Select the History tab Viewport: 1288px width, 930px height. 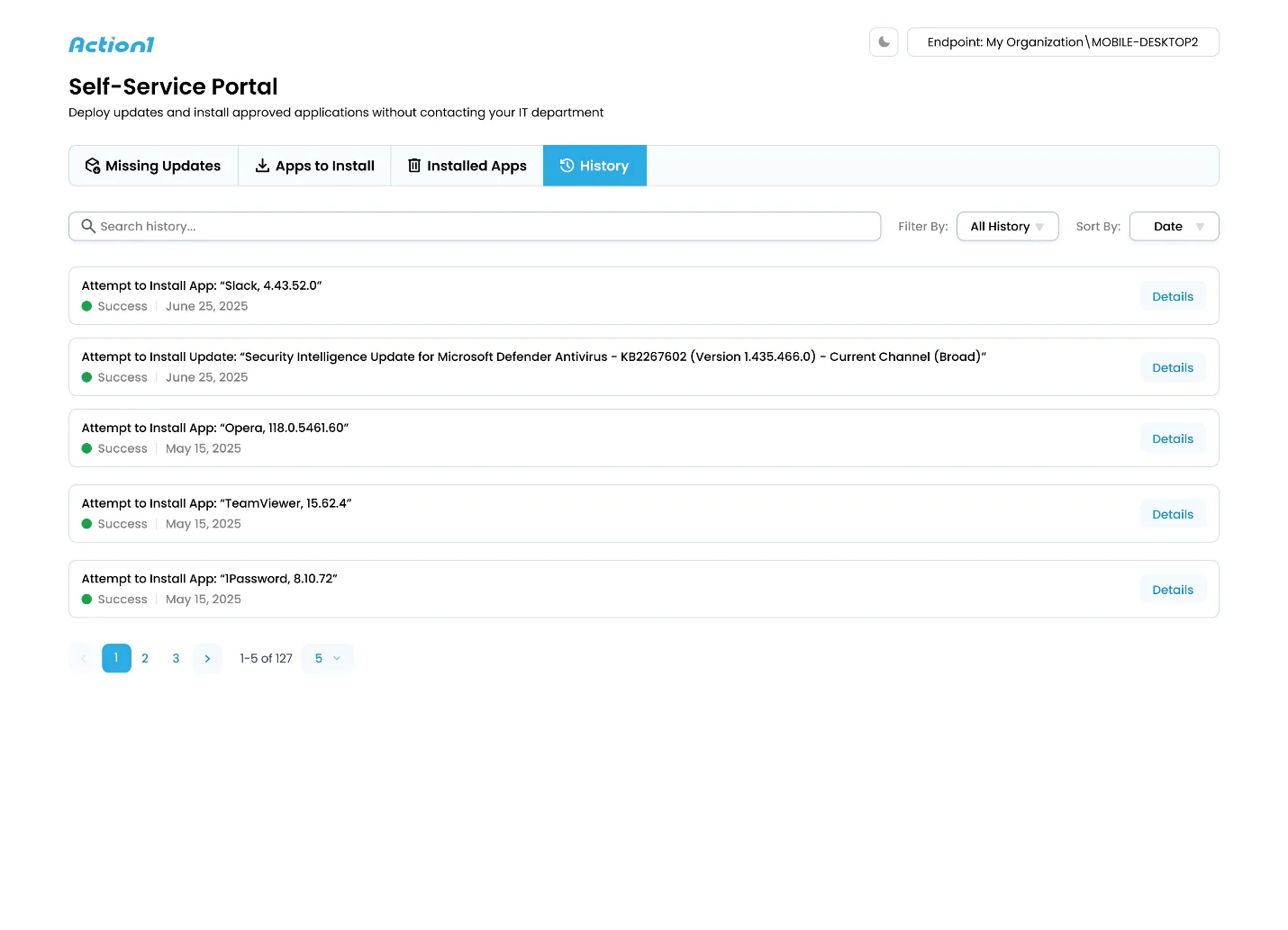pyautogui.click(x=594, y=166)
